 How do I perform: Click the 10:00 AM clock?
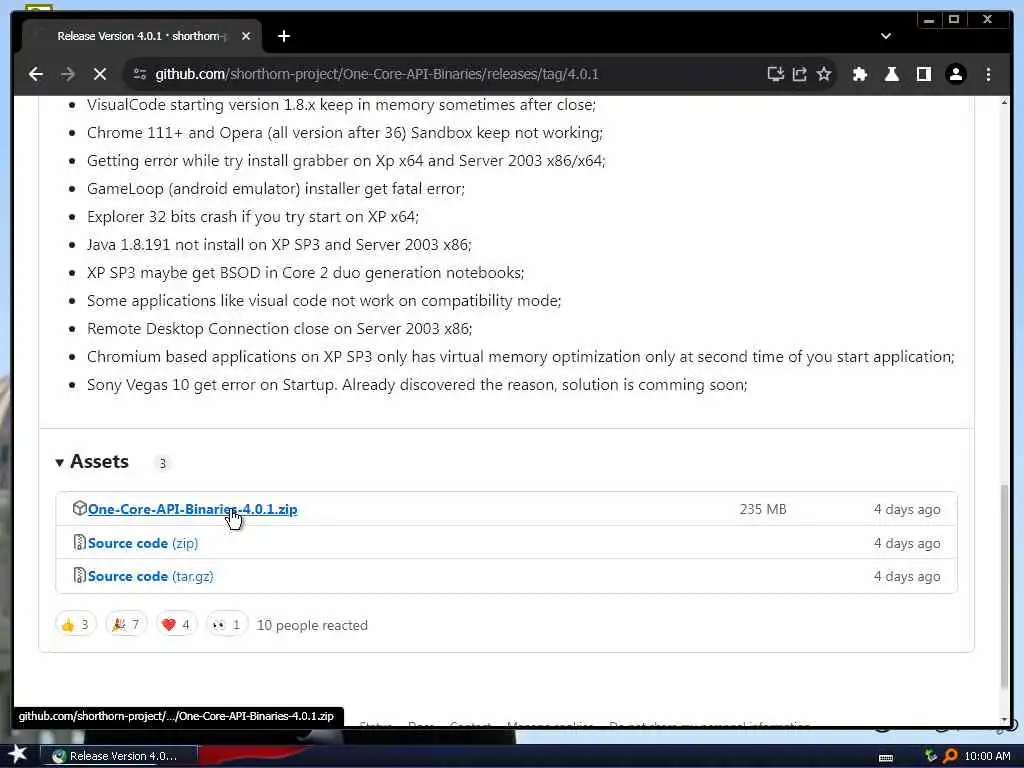coord(987,756)
